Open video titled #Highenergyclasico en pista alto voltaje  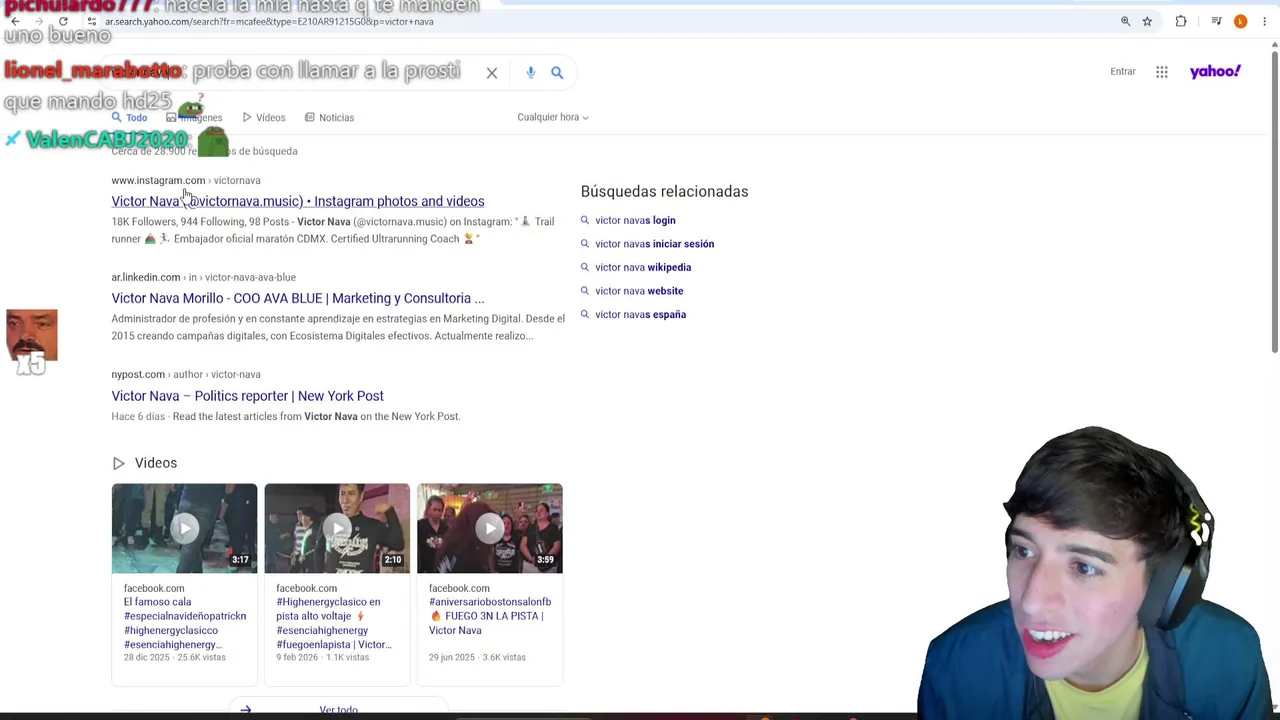[334, 623]
